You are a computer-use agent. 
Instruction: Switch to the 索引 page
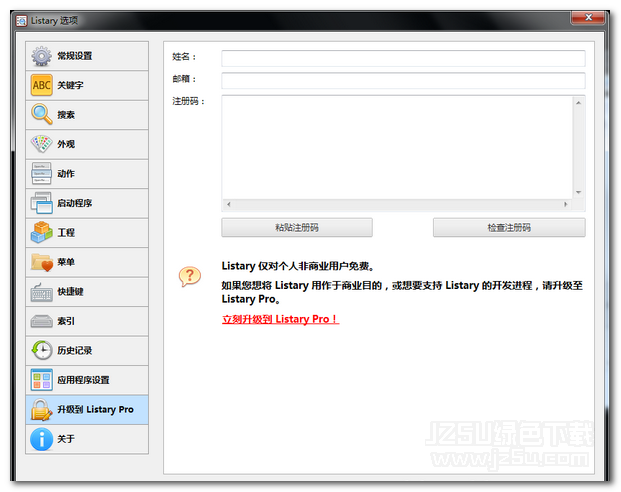(x=87, y=321)
